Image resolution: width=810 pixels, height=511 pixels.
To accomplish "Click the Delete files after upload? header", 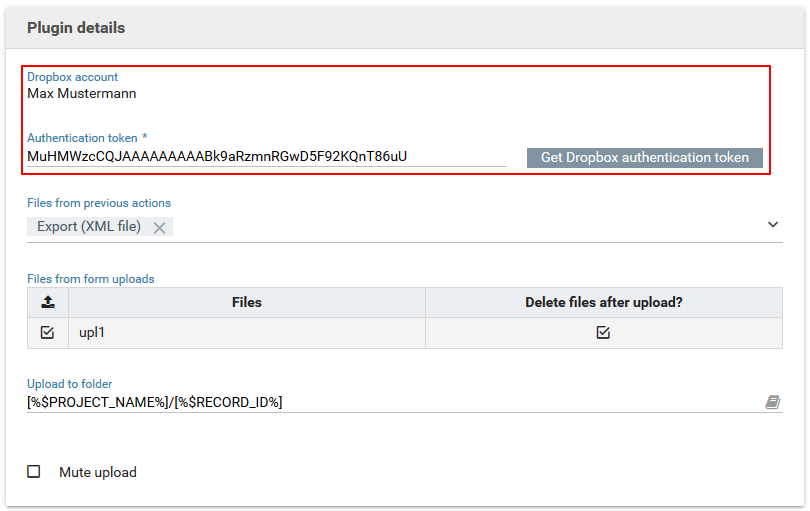I will pos(603,302).
